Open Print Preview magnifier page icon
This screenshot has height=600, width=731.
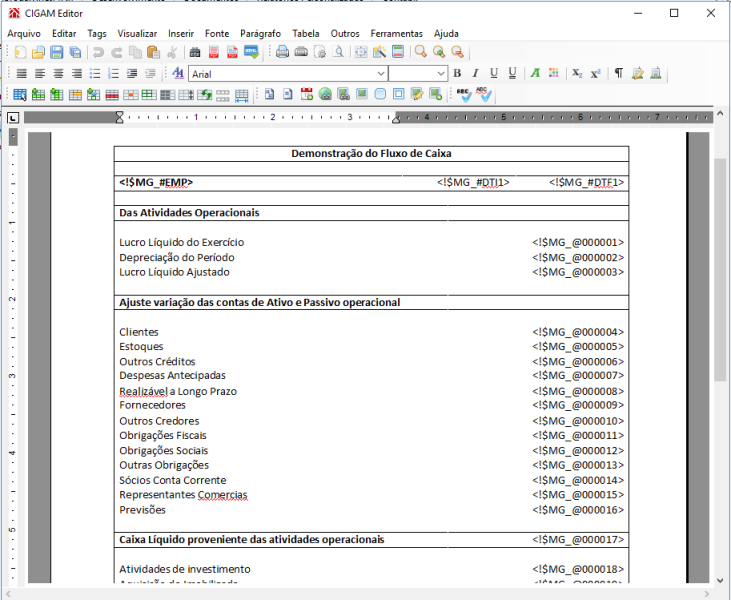click(x=338, y=52)
